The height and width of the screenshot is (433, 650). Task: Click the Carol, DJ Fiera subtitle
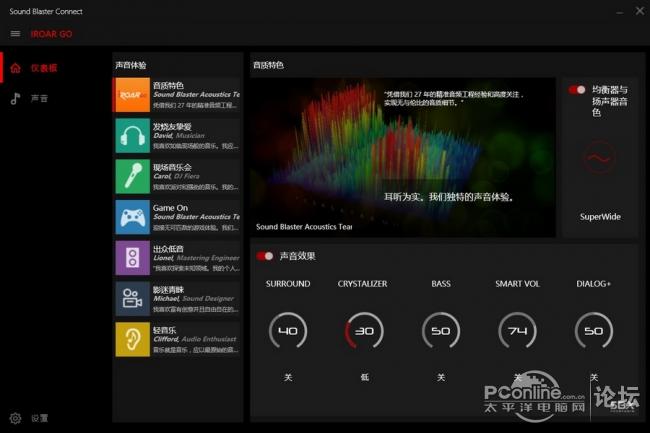click(x=177, y=176)
